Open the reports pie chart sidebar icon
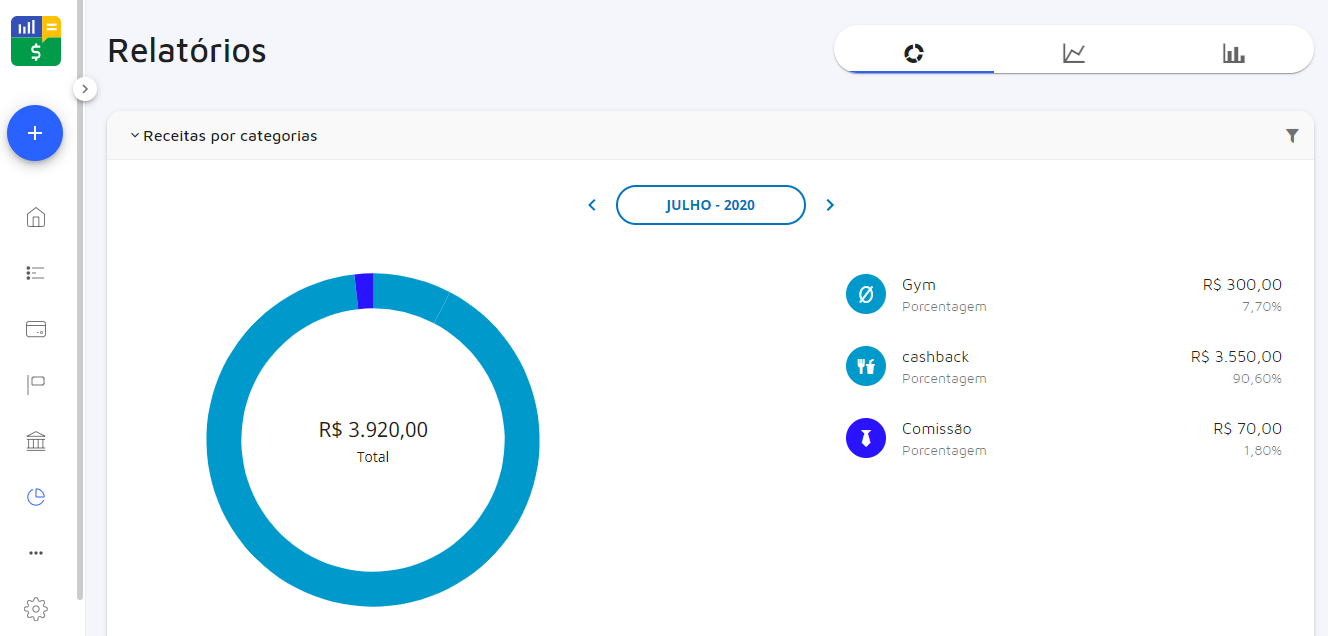Image resolution: width=1328 pixels, height=636 pixels. coord(36,497)
